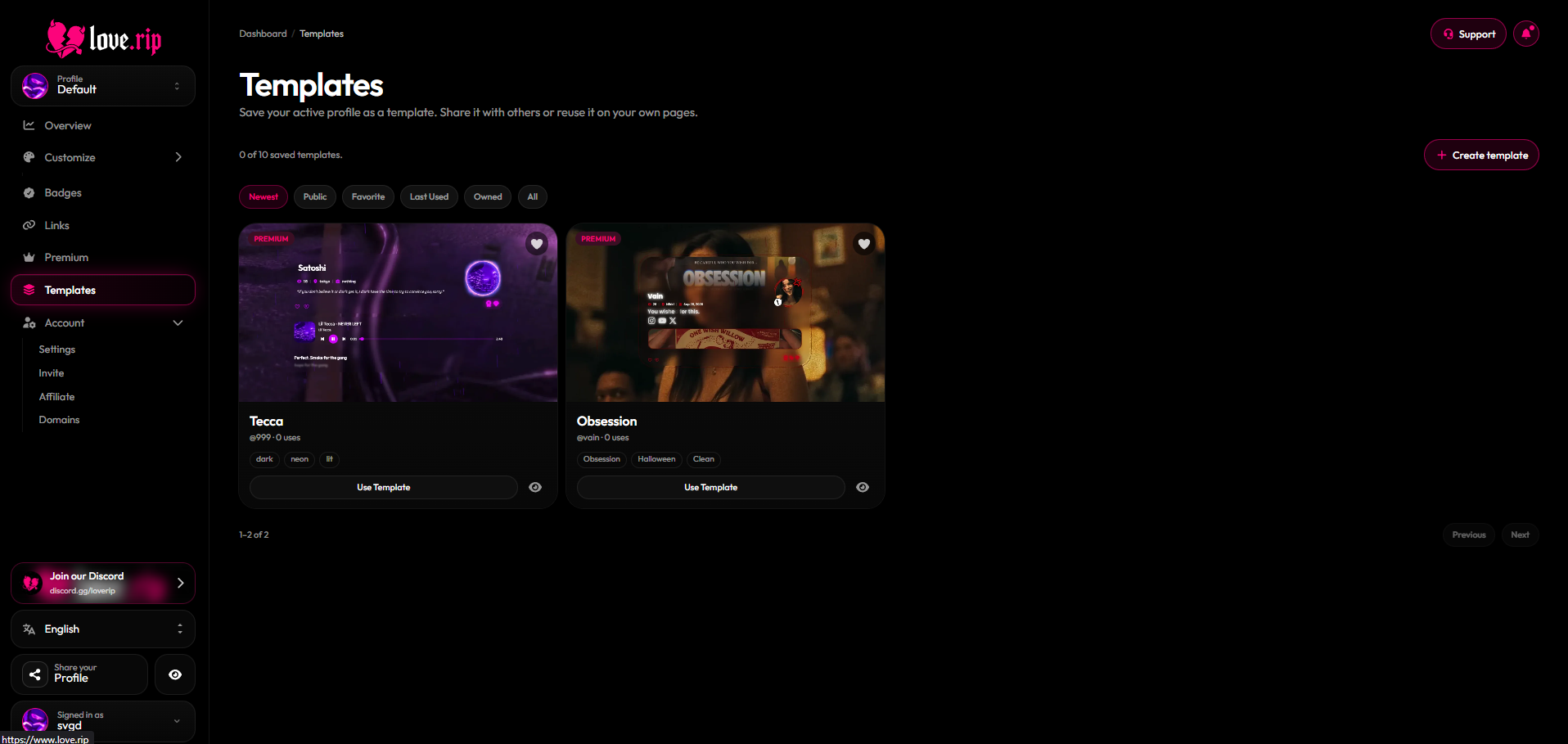Image resolution: width=1568 pixels, height=744 pixels.
Task: Select the Public filter
Action: 315,196
